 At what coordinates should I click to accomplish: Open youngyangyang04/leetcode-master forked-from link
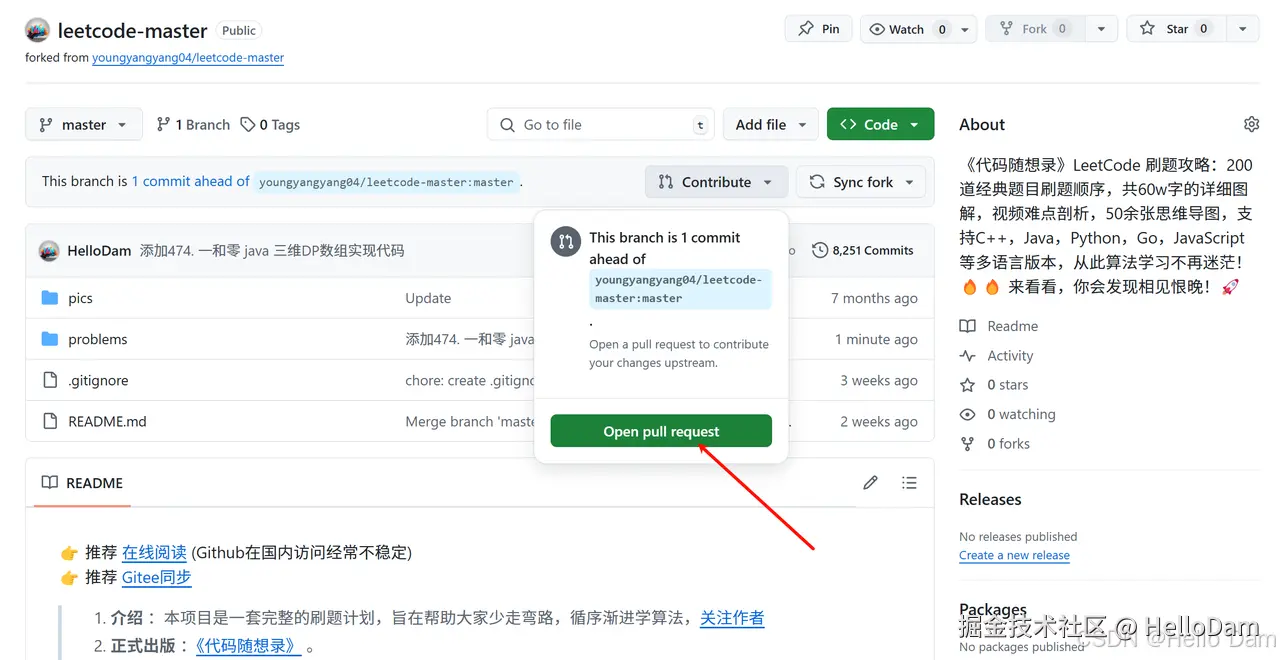coord(188,58)
